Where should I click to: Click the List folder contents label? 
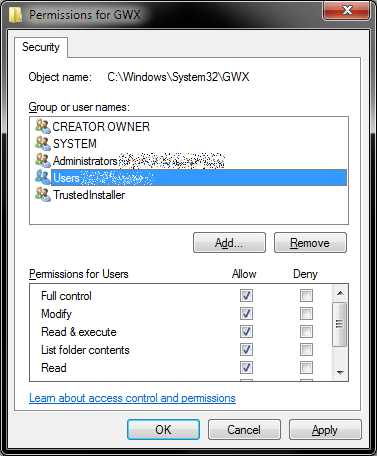[85, 350]
